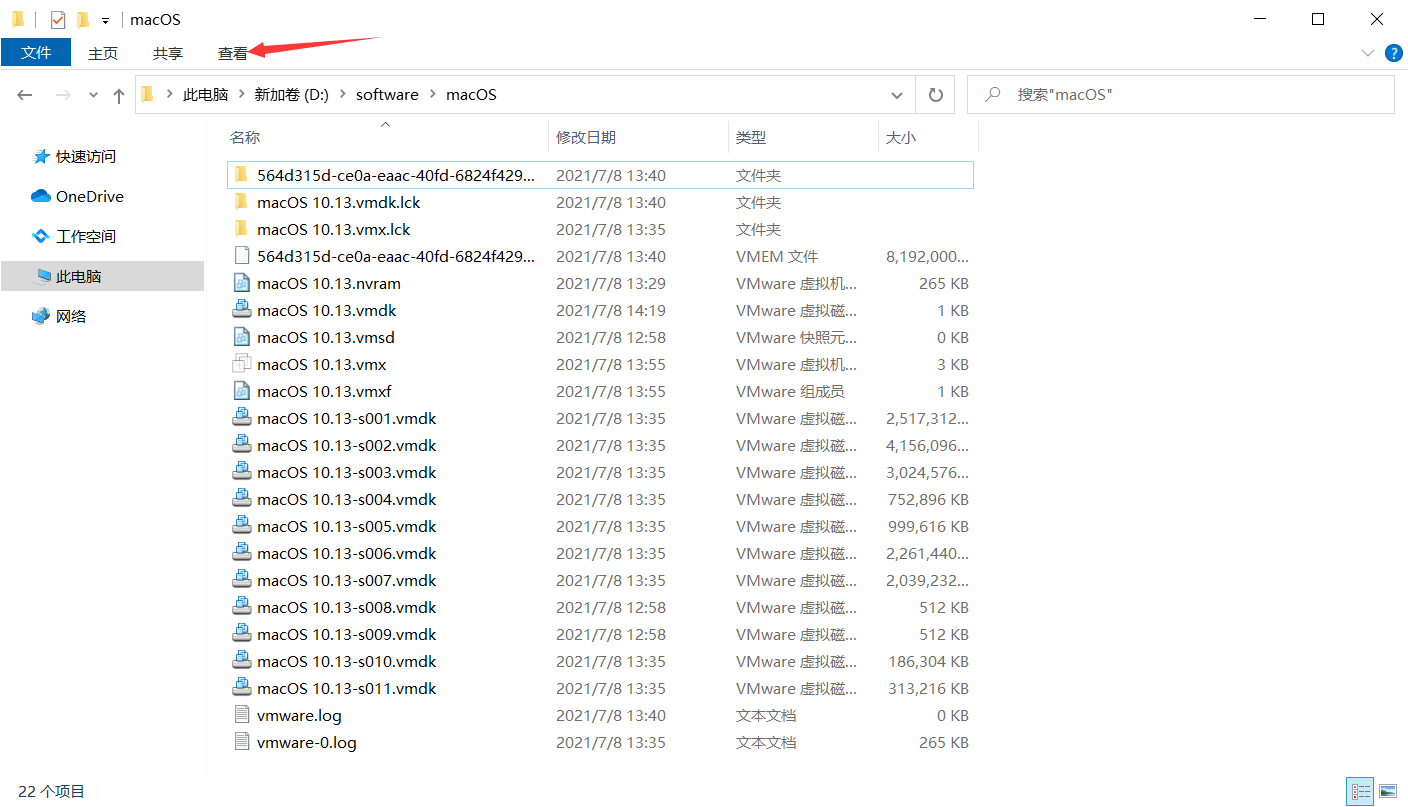The image size is (1408, 807).
Task: Select folder icon of 564d315d first row
Action: [241, 175]
